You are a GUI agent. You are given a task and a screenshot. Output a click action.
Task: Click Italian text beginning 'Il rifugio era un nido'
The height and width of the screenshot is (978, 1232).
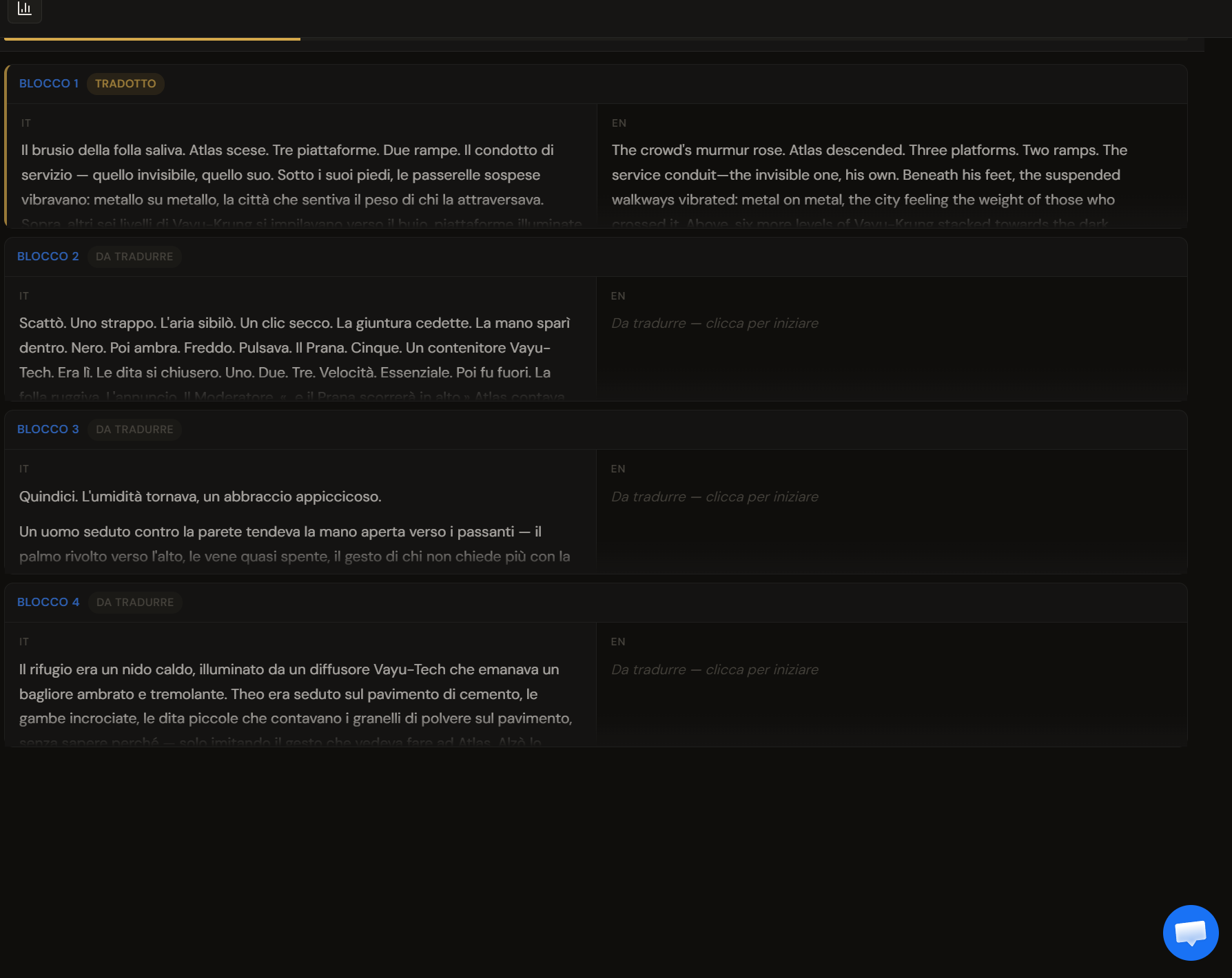tap(296, 705)
